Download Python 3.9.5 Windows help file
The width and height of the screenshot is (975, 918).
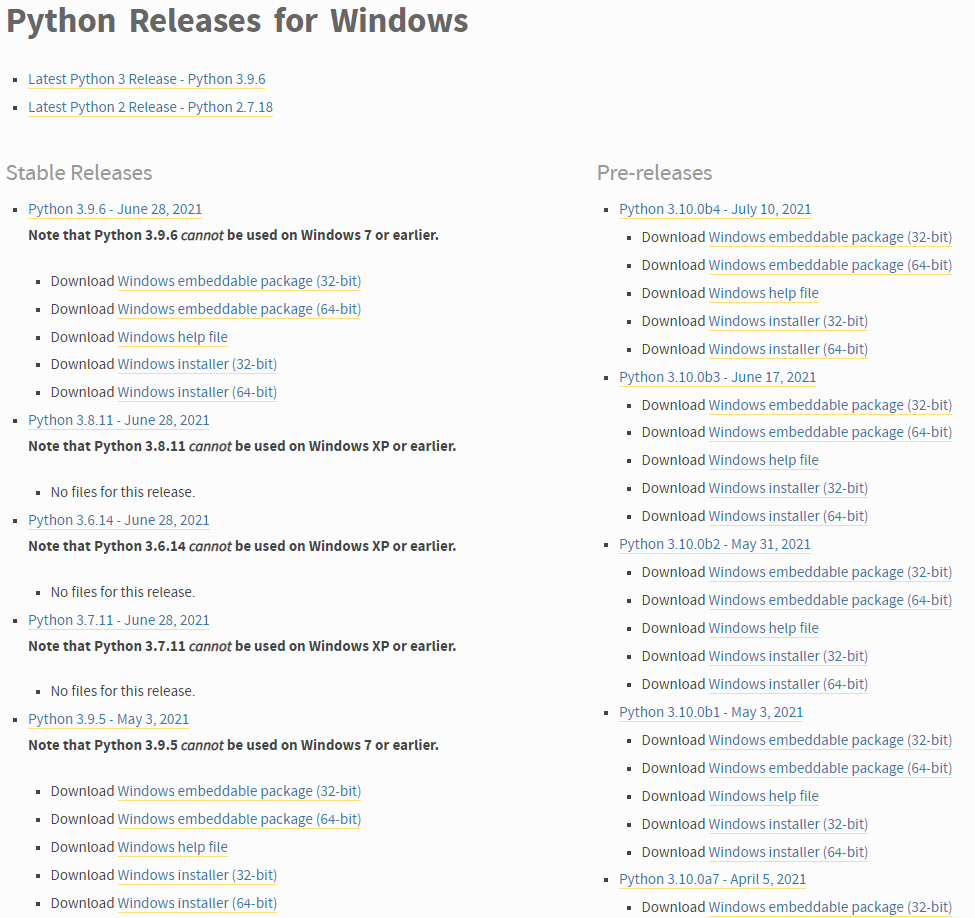click(x=173, y=848)
